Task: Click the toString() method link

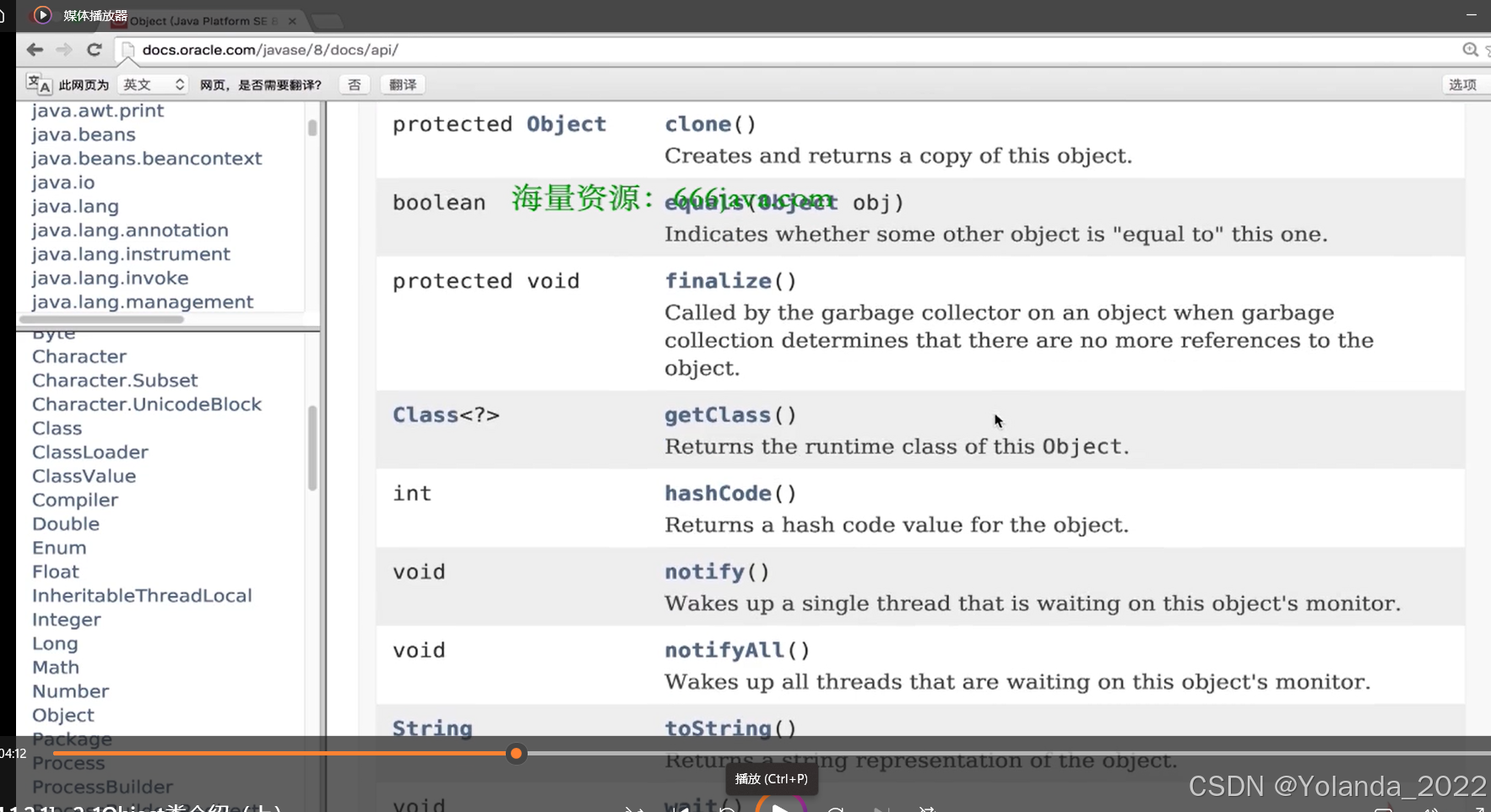Action: pyautogui.click(x=718, y=728)
